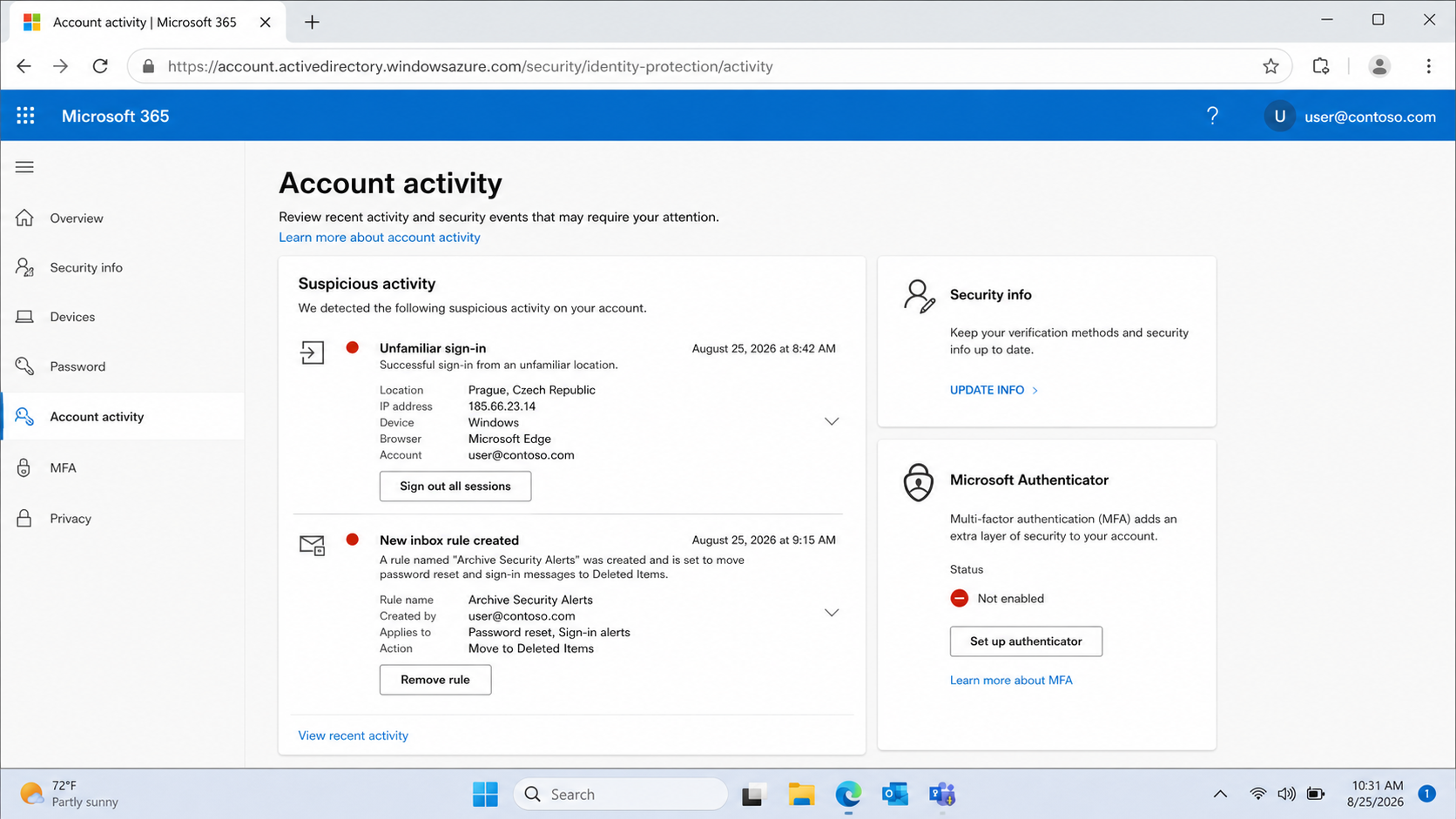
Task: Click the Remove rule button
Action: tap(435, 680)
